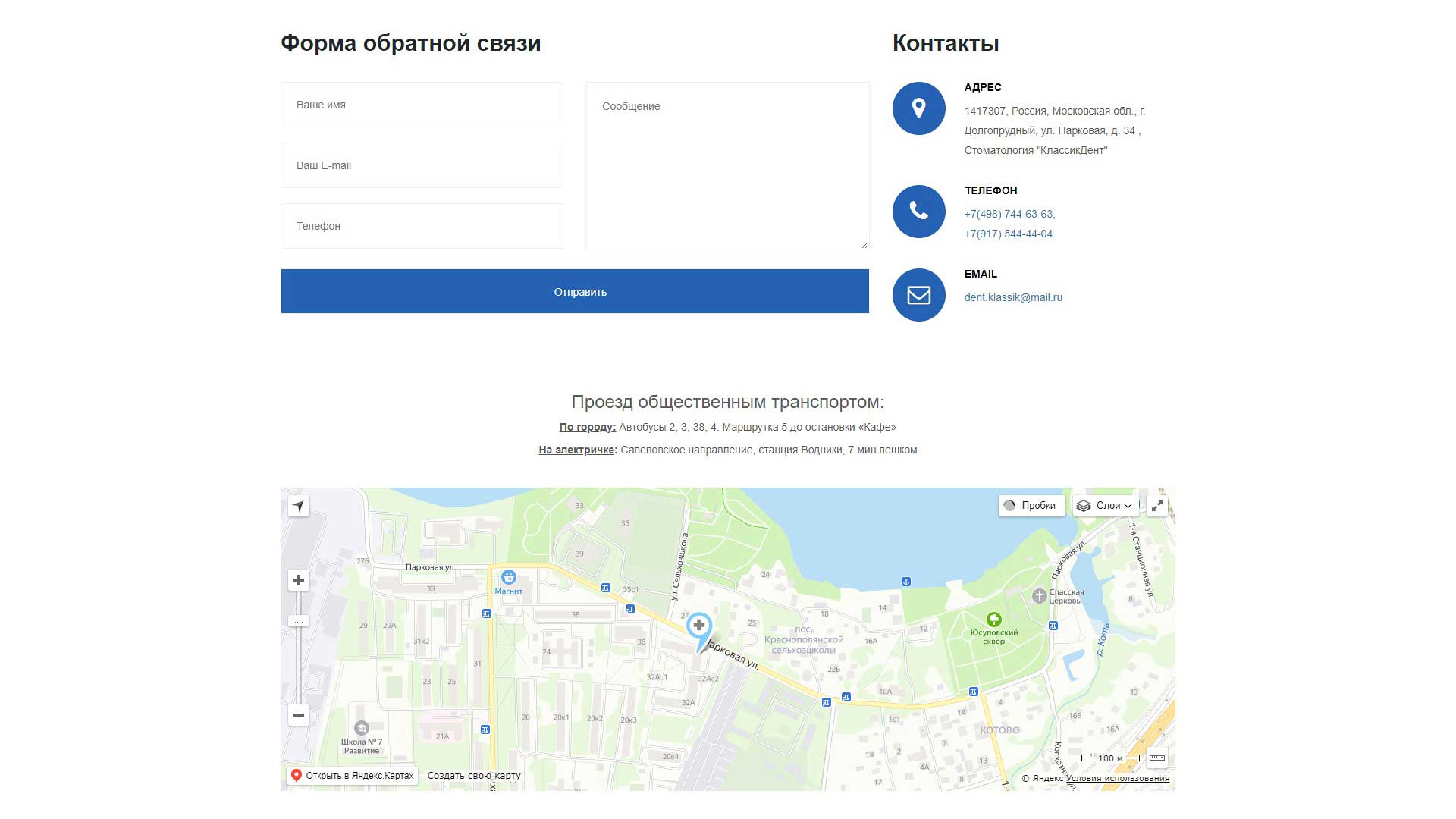1456x819 pixels.
Task: Click the phone icon beside ТЕЛЕФОН
Action: (x=918, y=212)
